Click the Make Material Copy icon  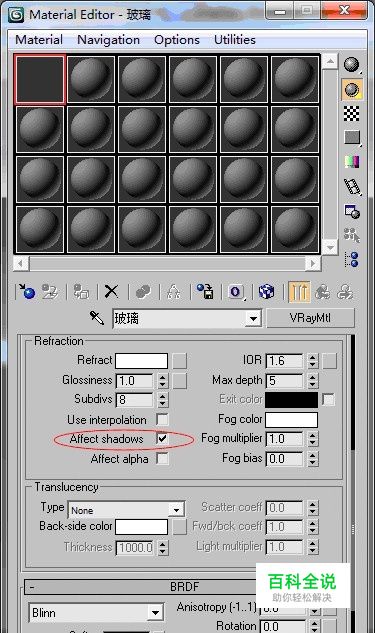pos(143,291)
